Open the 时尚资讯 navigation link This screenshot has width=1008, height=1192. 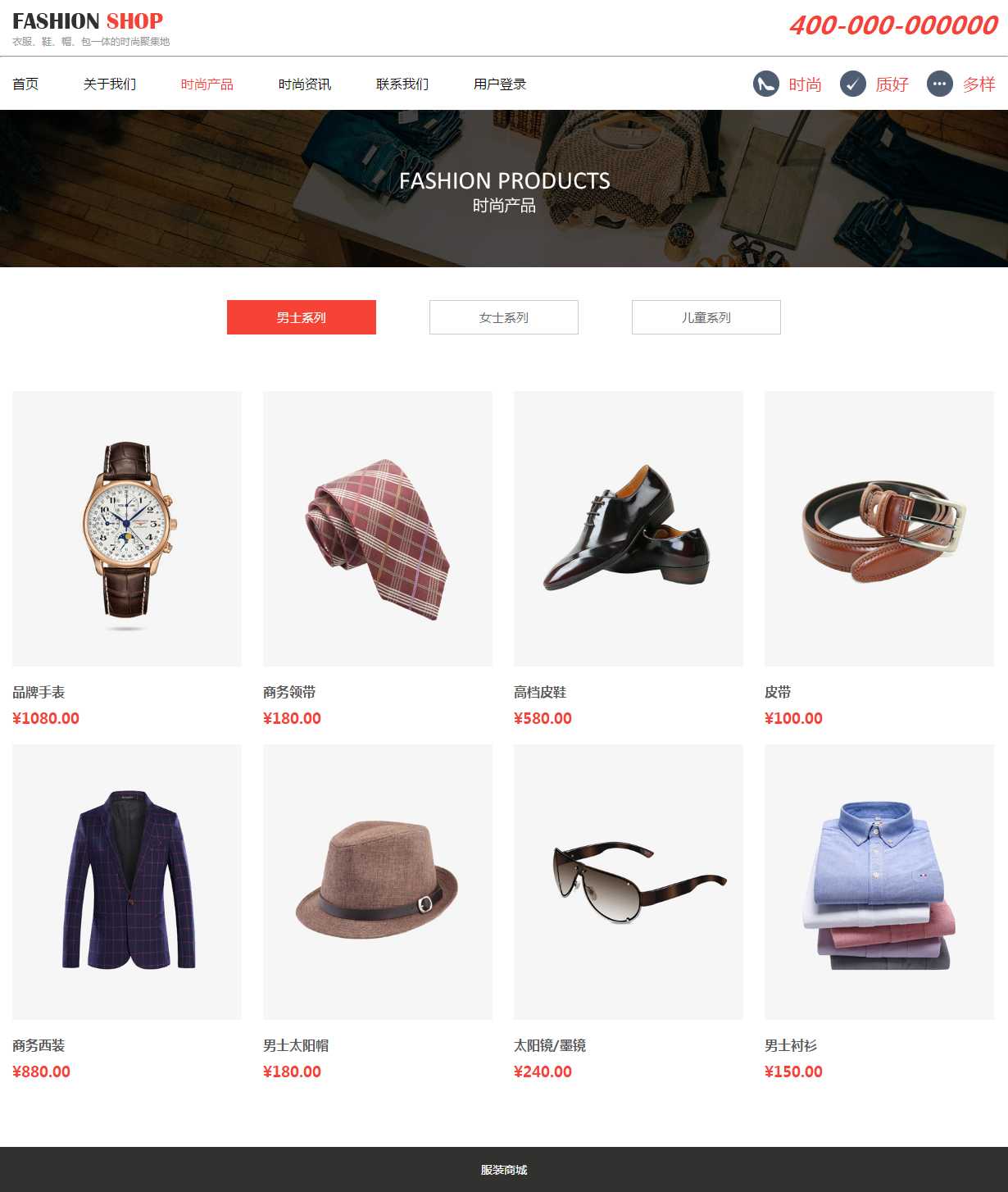coord(305,84)
